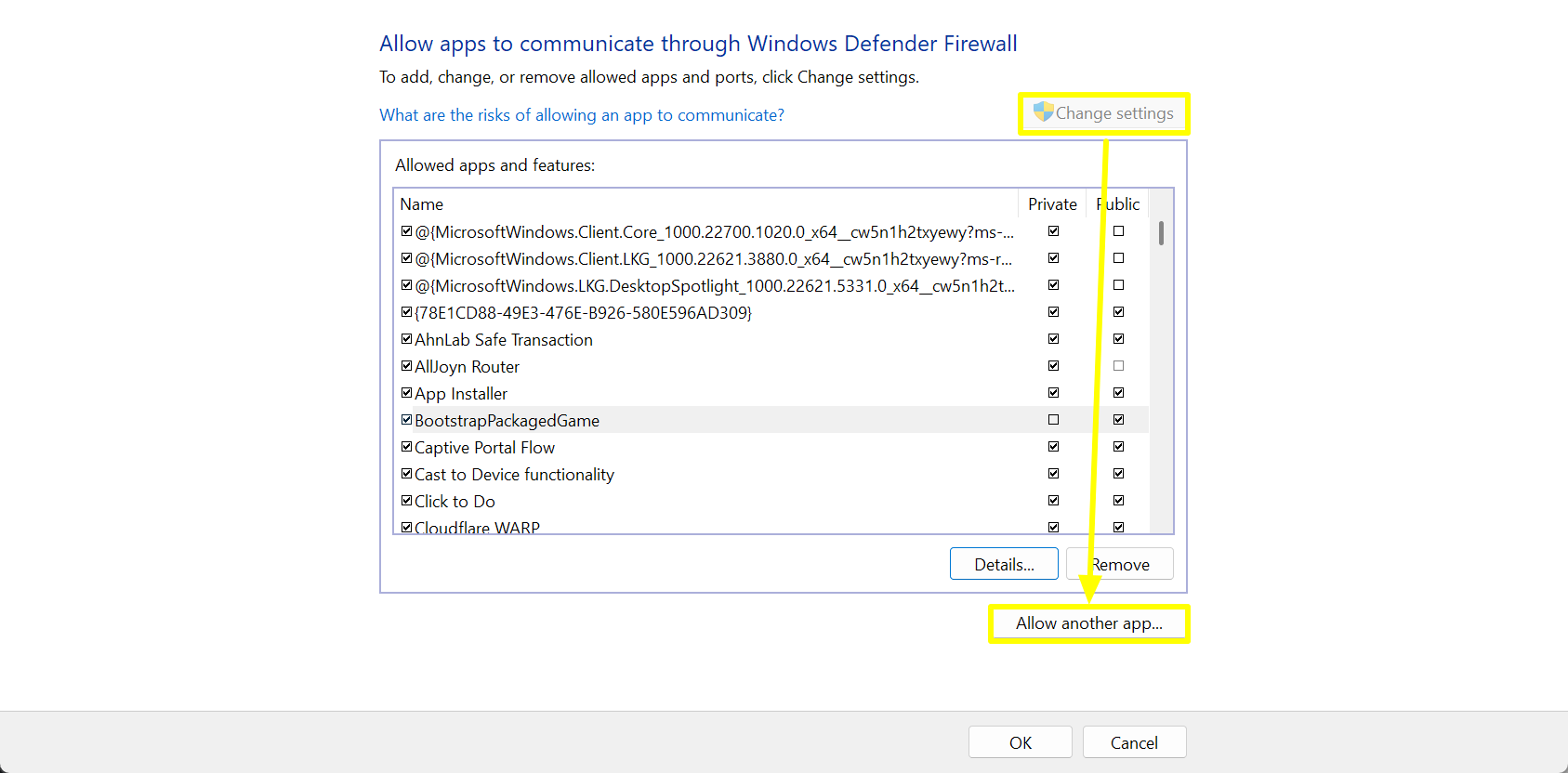Untick the enable checkbox for {78E1CD88-49E3-476E-B926-580E596AD309}
Viewport: 1568px width, 773px height.
(x=406, y=312)
